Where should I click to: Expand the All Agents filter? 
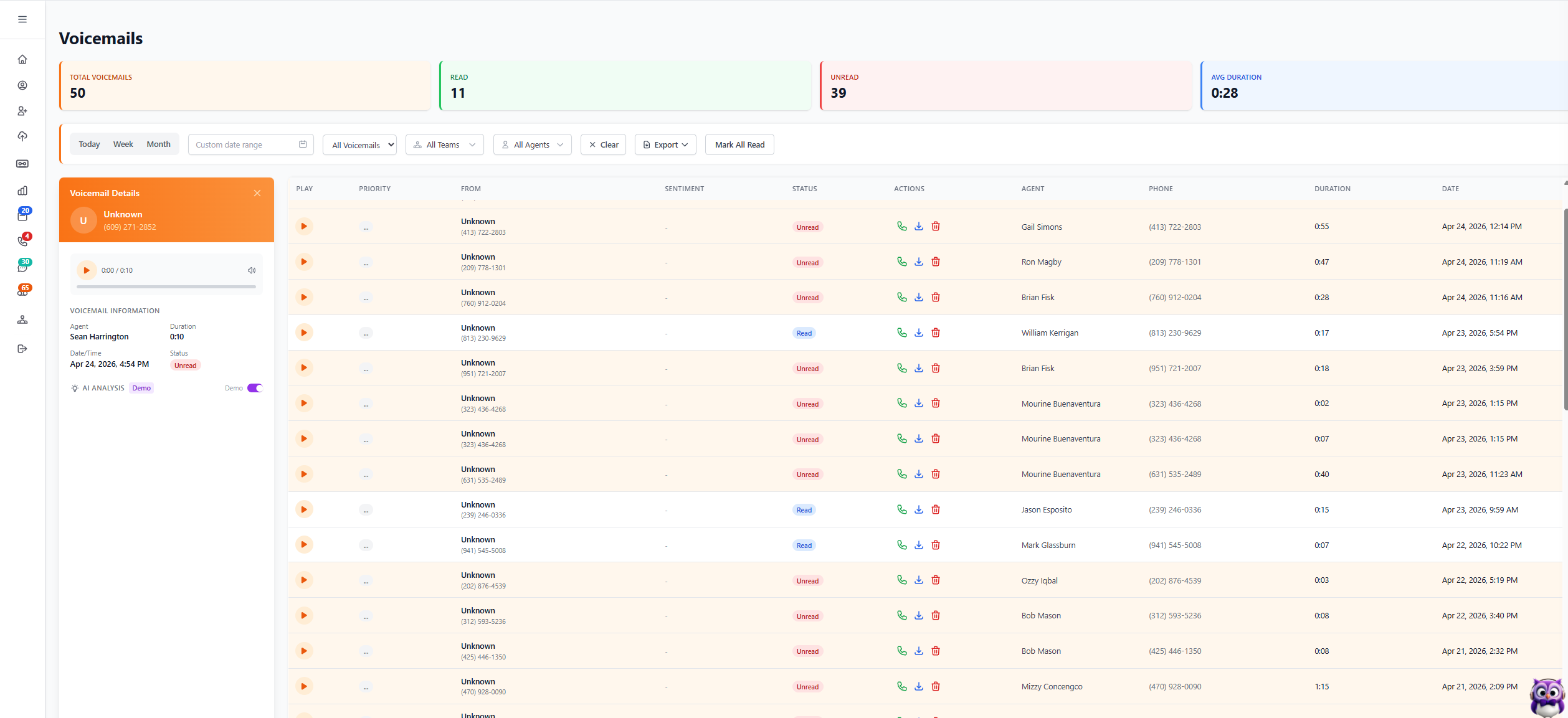click(x=532, y=144)
